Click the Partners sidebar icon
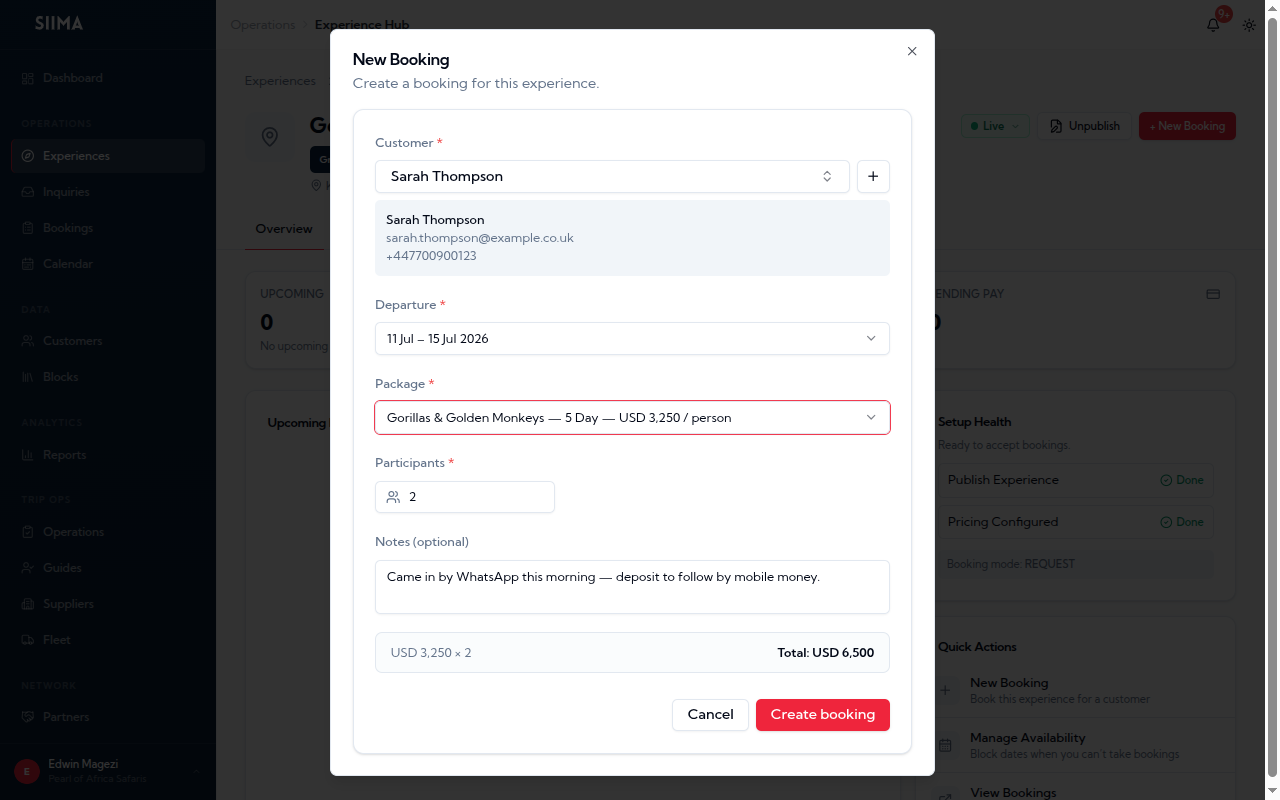 pos(28,717)
